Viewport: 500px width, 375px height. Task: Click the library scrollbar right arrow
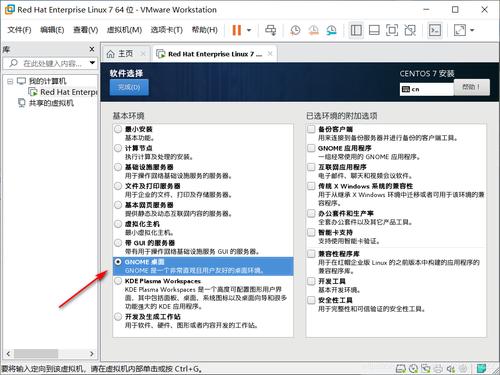click(x=92, y=354)
